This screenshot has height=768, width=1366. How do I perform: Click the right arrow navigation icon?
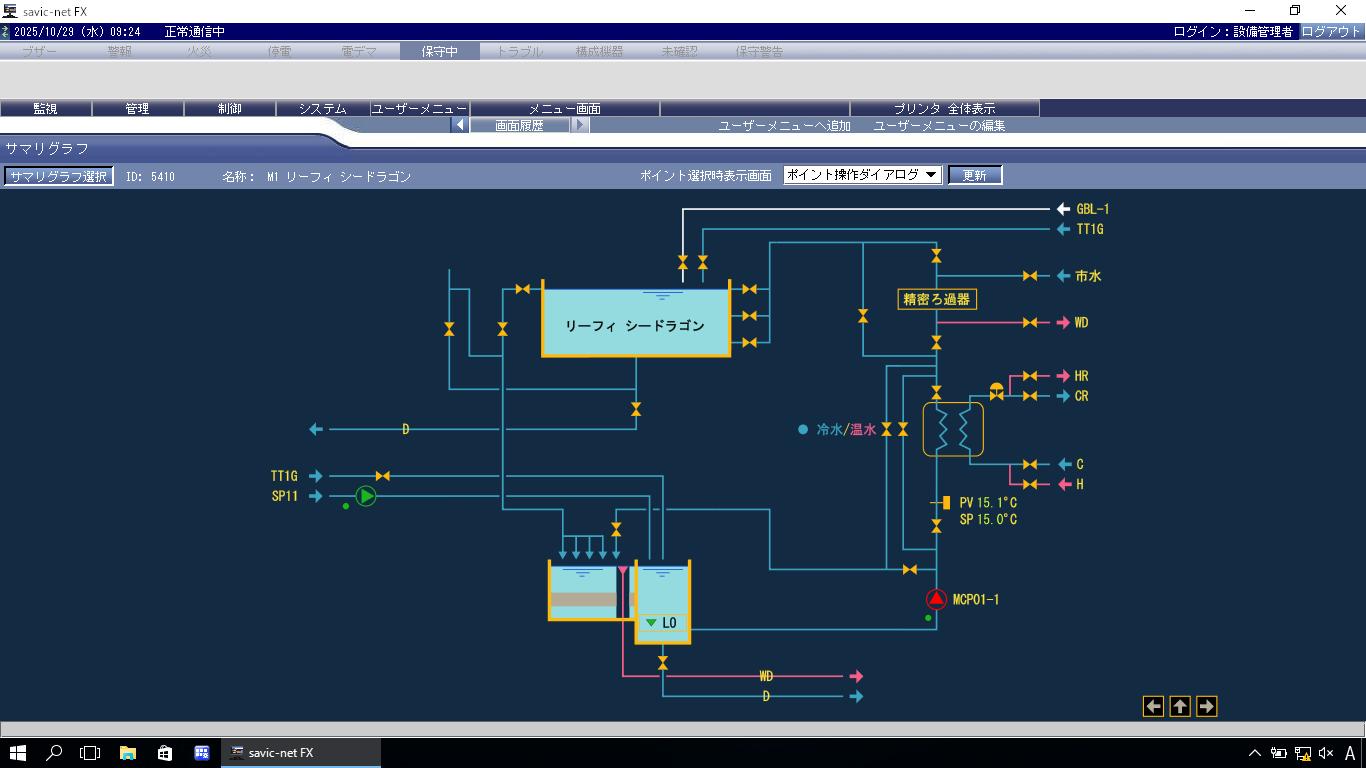[1206, 706]
